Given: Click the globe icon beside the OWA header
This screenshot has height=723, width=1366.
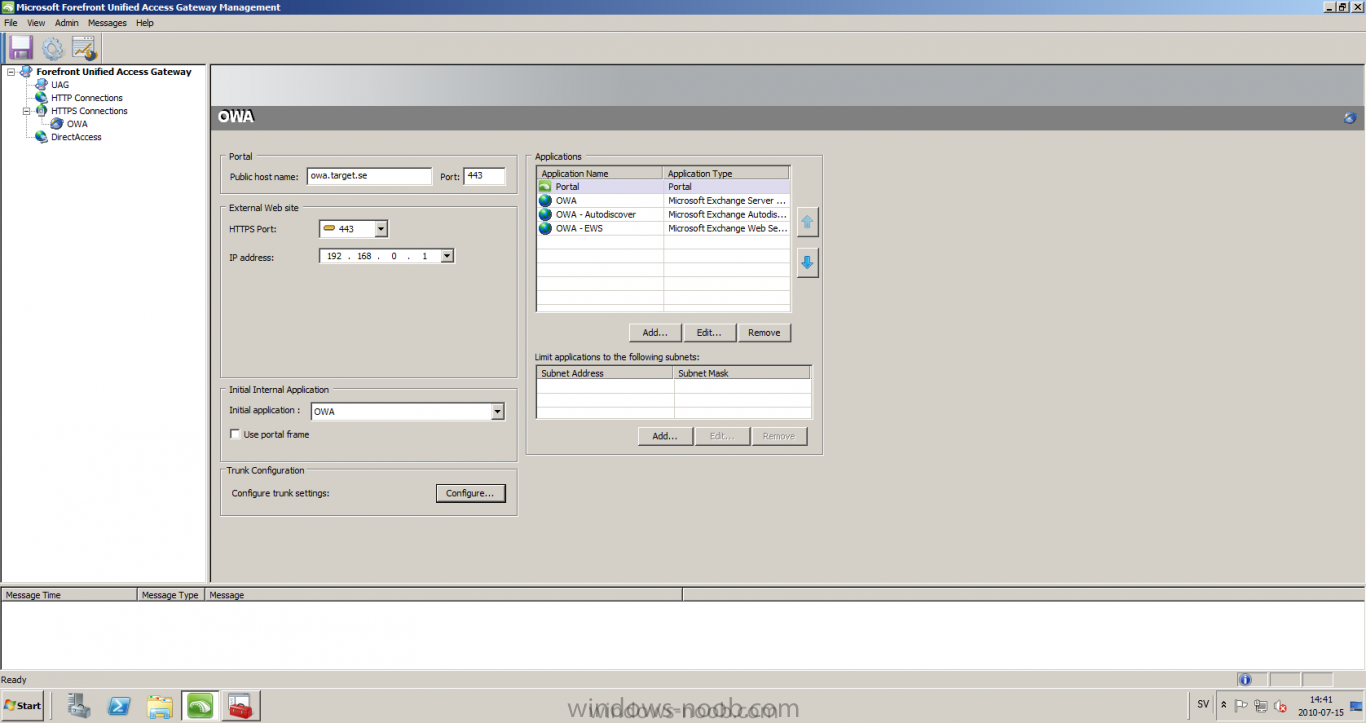Looking at the screenshot, I should tap(1349, 118).
